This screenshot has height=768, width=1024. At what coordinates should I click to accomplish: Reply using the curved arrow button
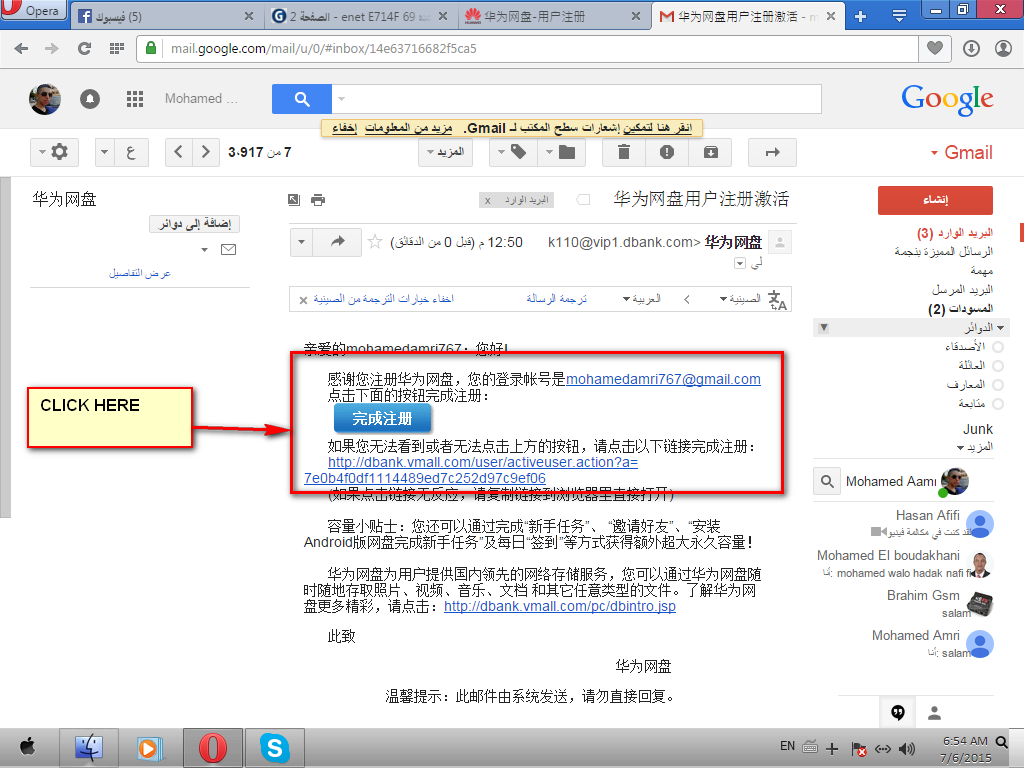point(337,242)
